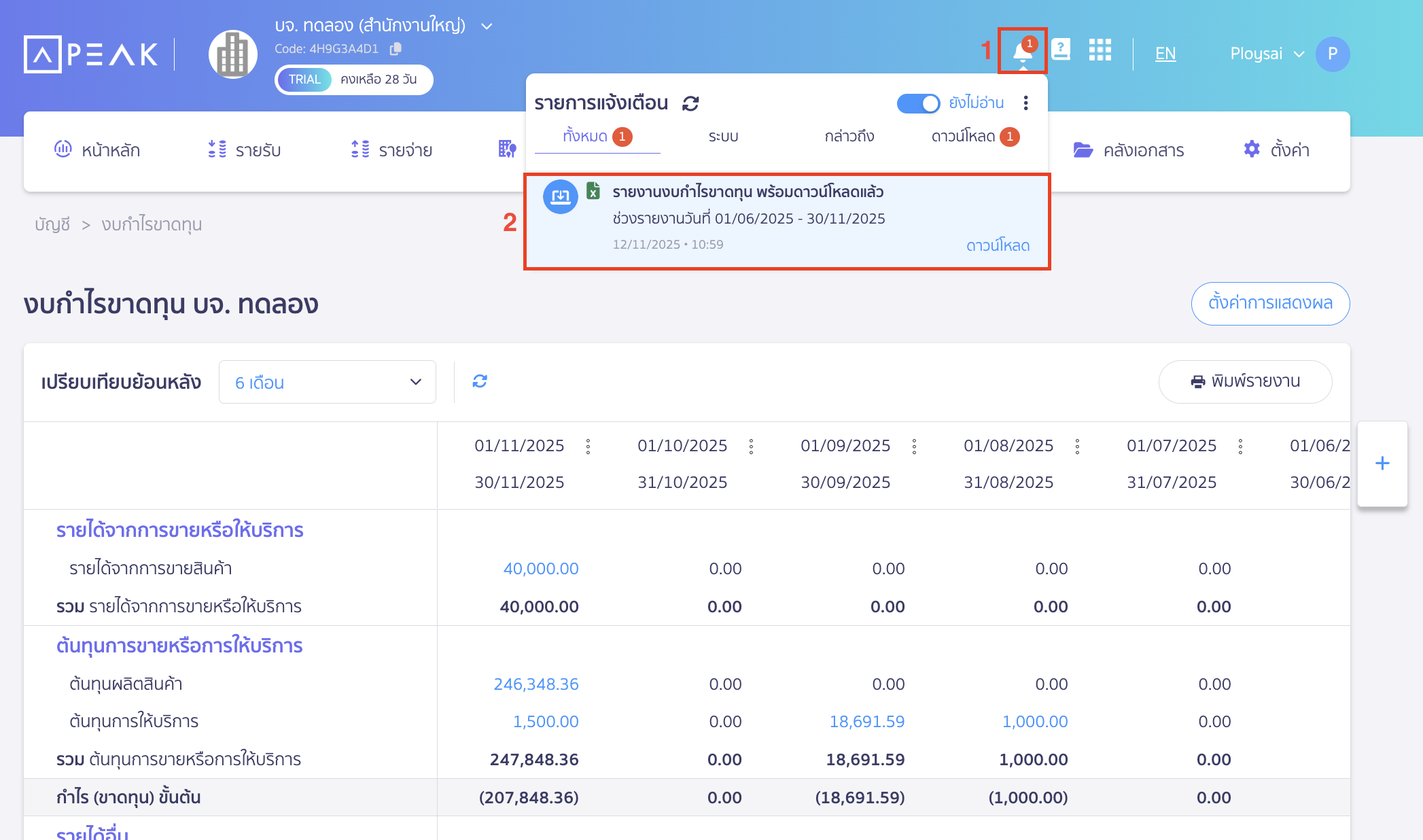Open the รายรับ menu
Image resolution: width=1423 pixels, height=840 pixels.
click(244, 150)
